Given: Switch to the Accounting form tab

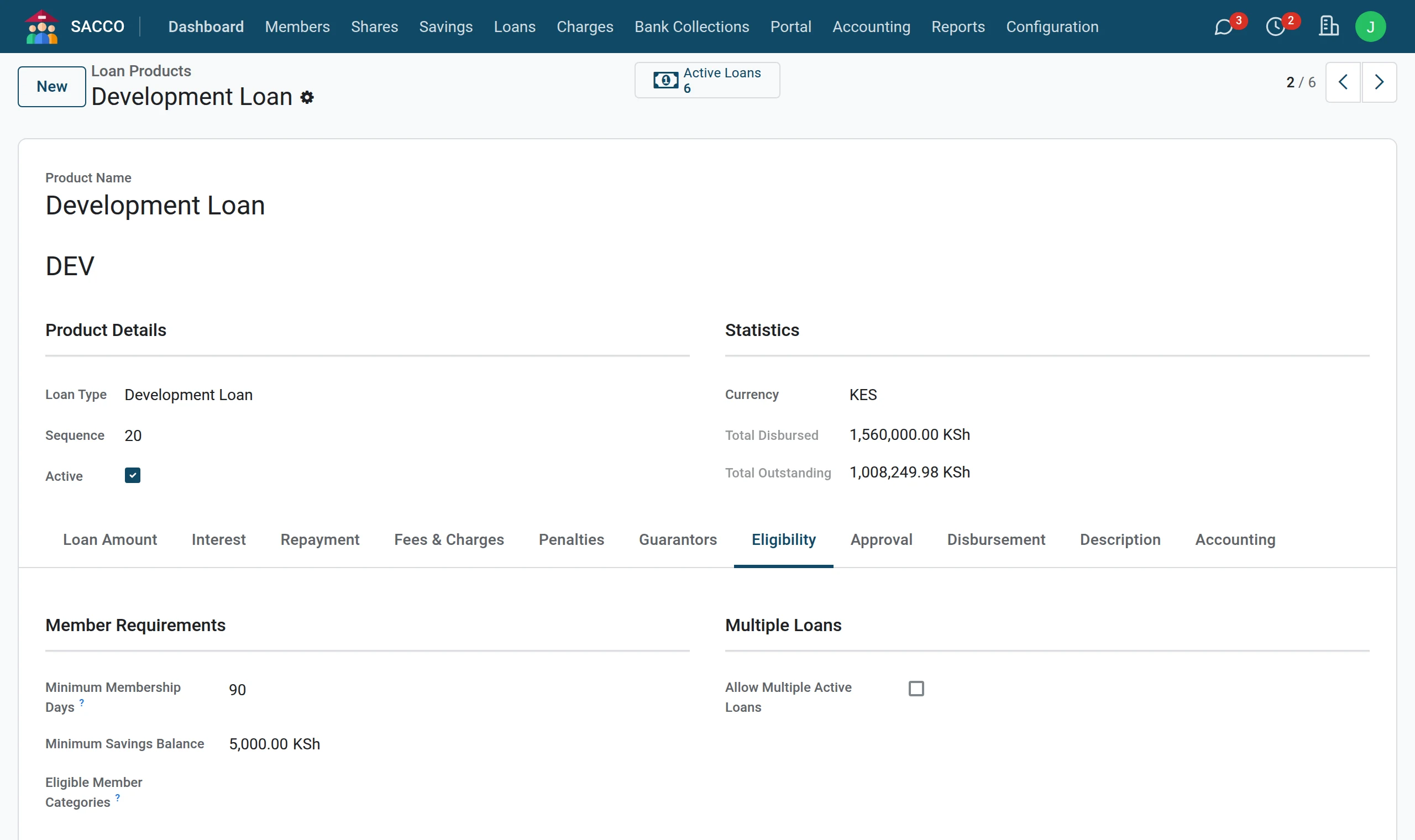Looking at the screenshot, I should click(x=1235, y=539).
